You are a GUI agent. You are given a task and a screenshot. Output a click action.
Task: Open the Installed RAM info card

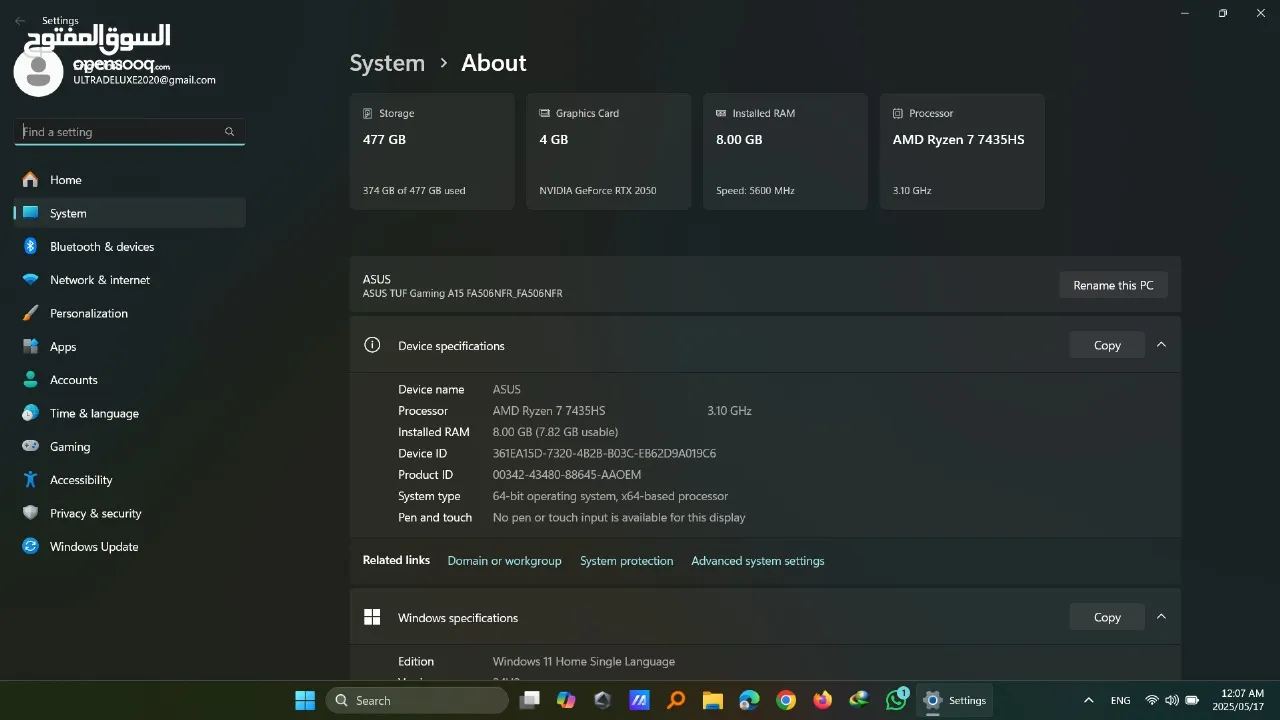pos(785,152)
